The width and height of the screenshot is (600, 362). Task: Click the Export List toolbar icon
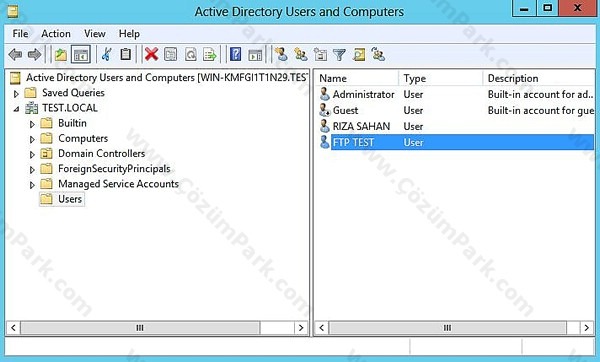[210, 54]
